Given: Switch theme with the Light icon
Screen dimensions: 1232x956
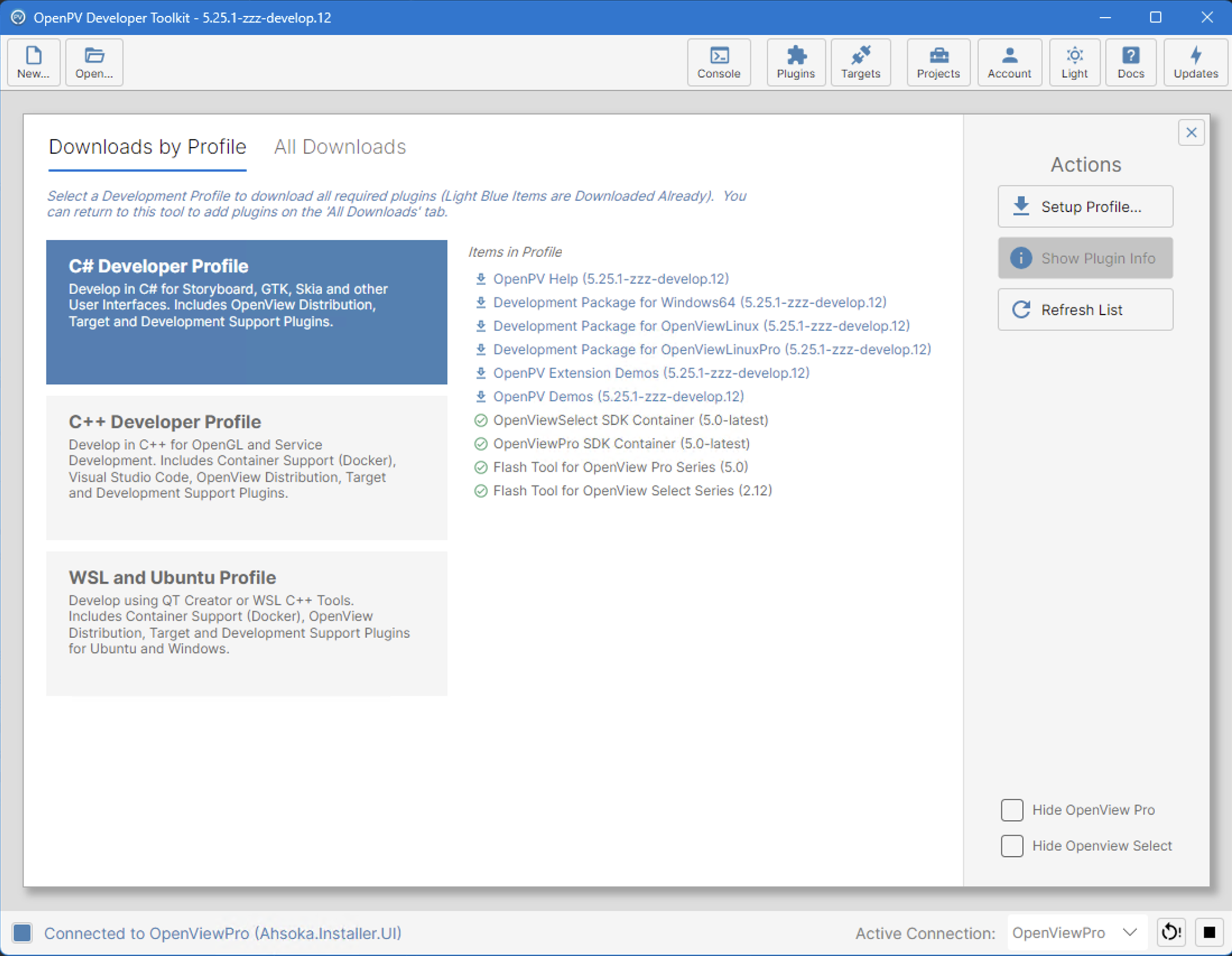Looking at the screenshot, I should tap(1074, 62).
